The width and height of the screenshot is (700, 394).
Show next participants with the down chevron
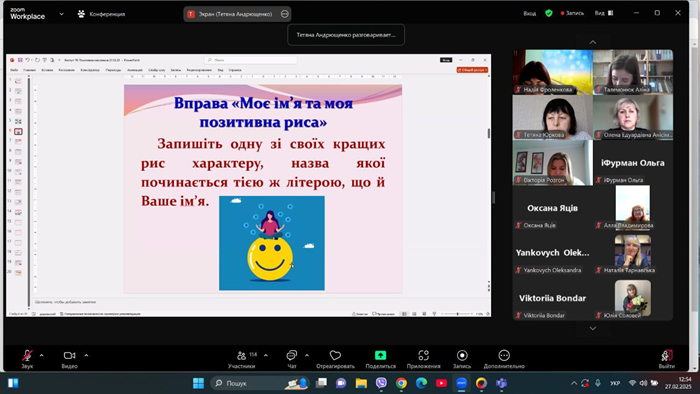593,328
